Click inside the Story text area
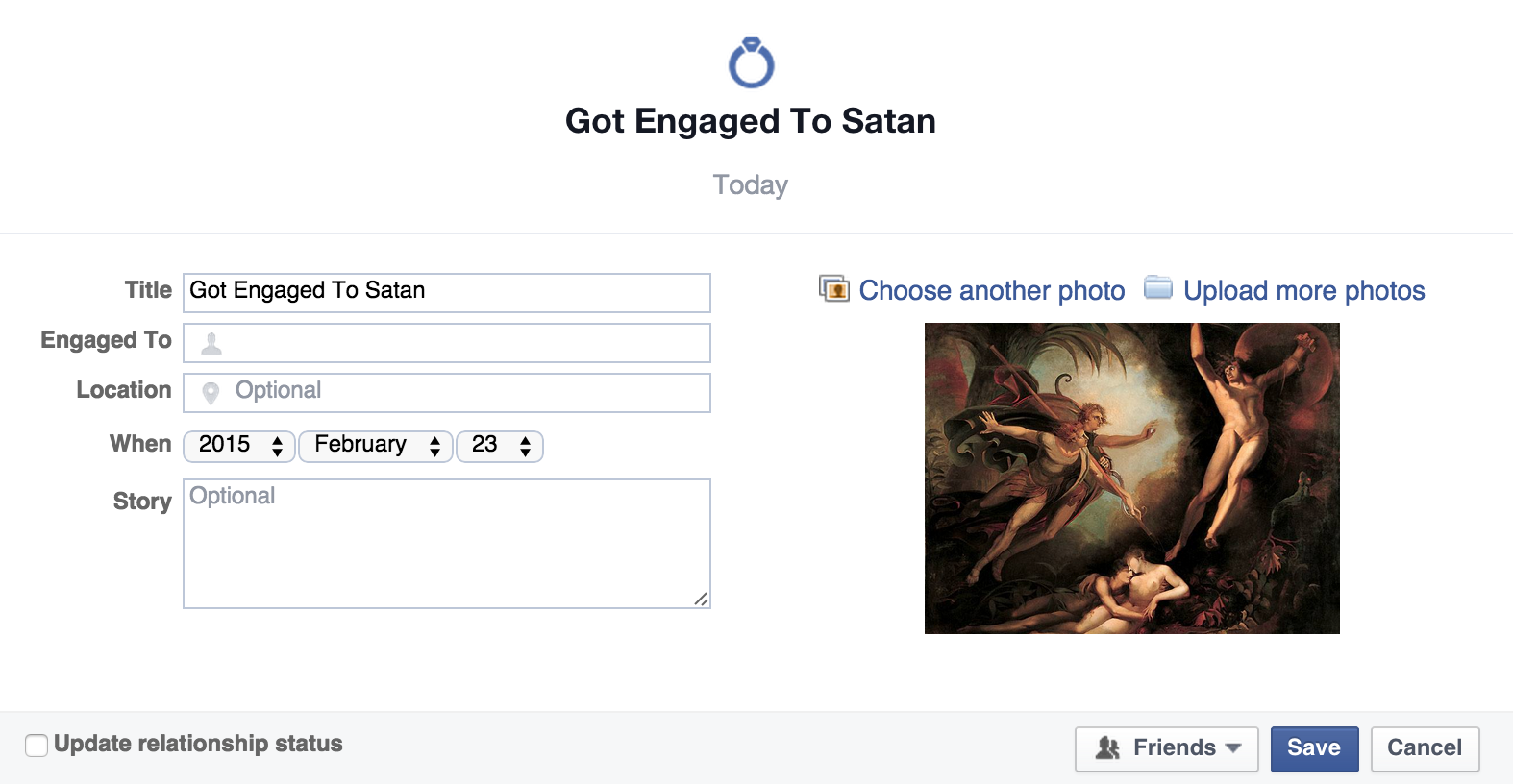The width and height of the screenshot is (1513, 784). [x=447, y=544]
